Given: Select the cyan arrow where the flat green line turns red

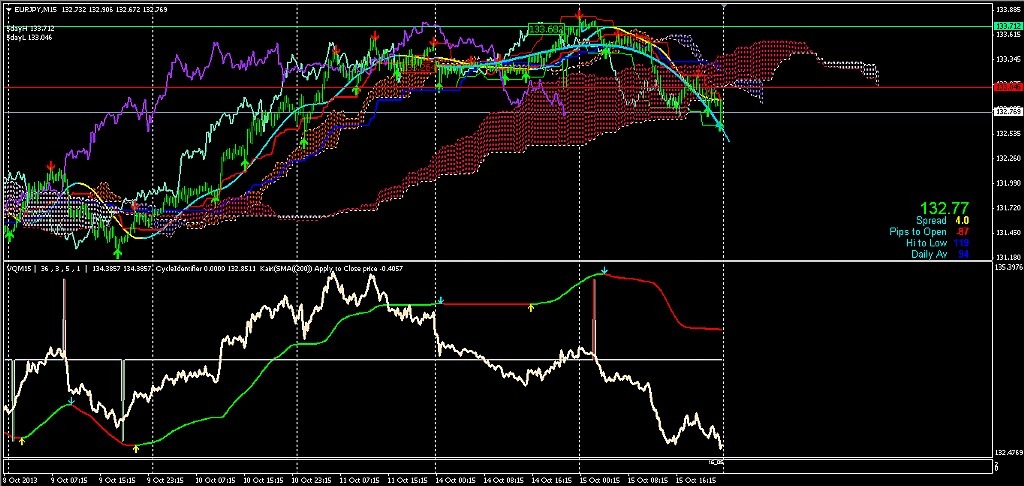Looking at the screenshot, I should [x=441, y=300].
